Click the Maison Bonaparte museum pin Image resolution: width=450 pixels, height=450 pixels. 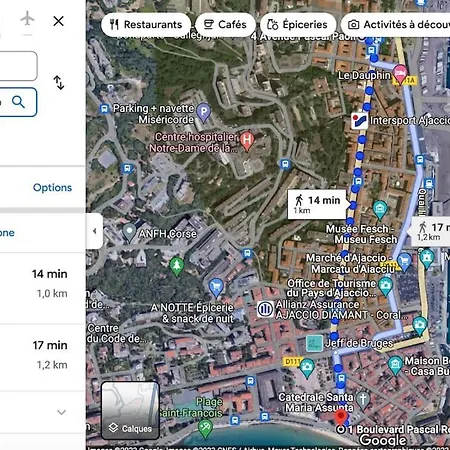pyautogui.click(x=395, y=365)
